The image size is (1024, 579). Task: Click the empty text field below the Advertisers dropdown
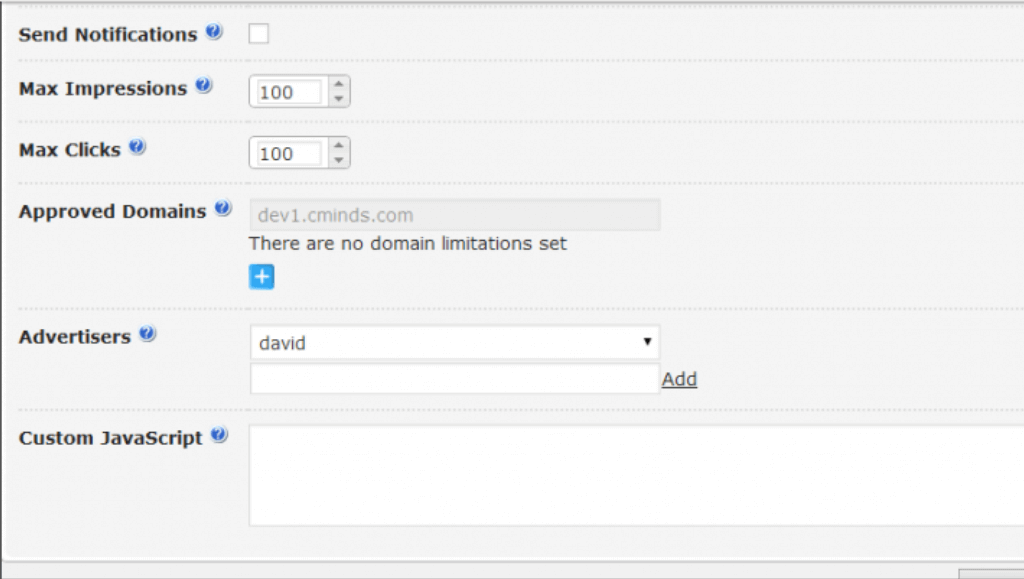tap(454, 379)
